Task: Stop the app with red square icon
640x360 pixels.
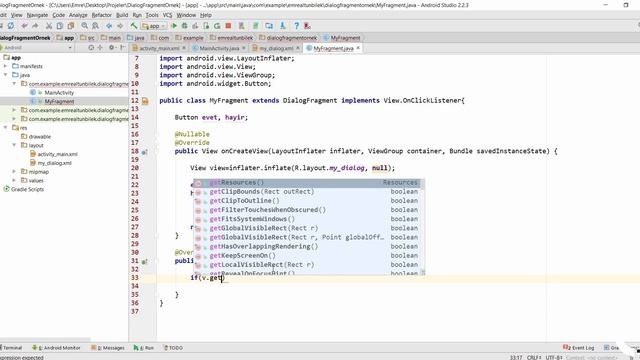Action: pyautogui.click(x=229, y=26)
